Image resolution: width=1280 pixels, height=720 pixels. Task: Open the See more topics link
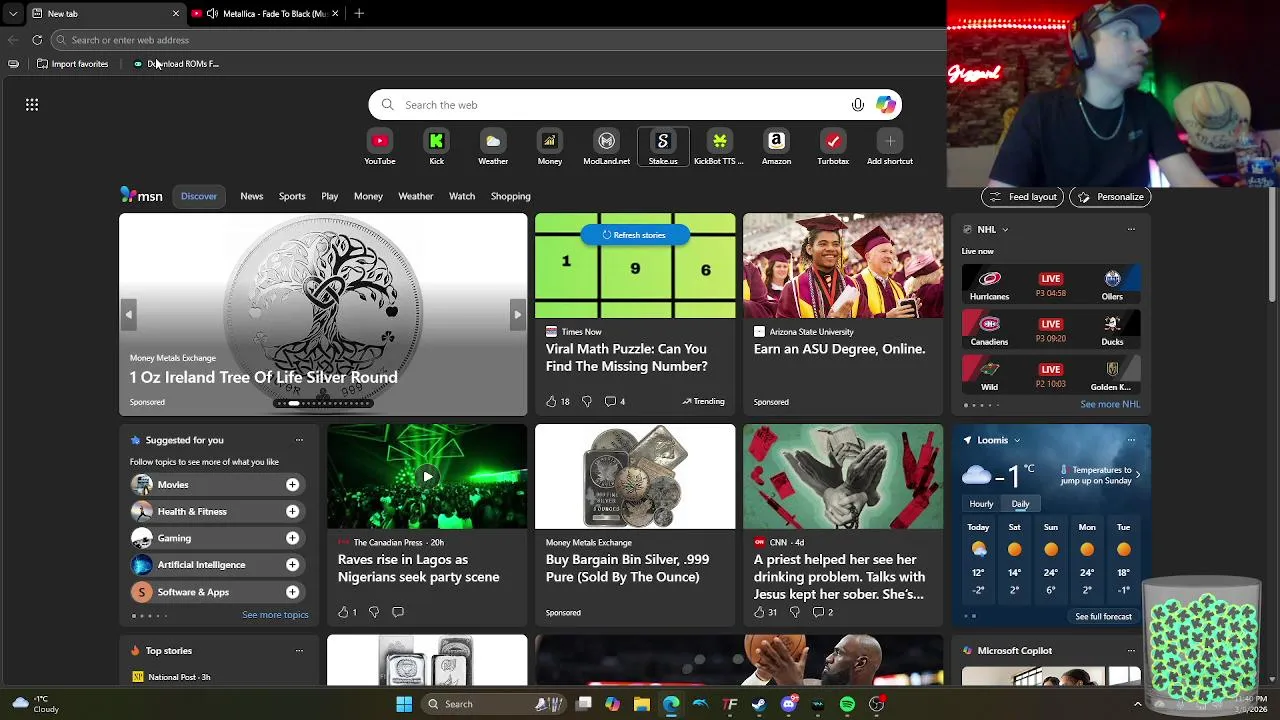tap(275, 615)
